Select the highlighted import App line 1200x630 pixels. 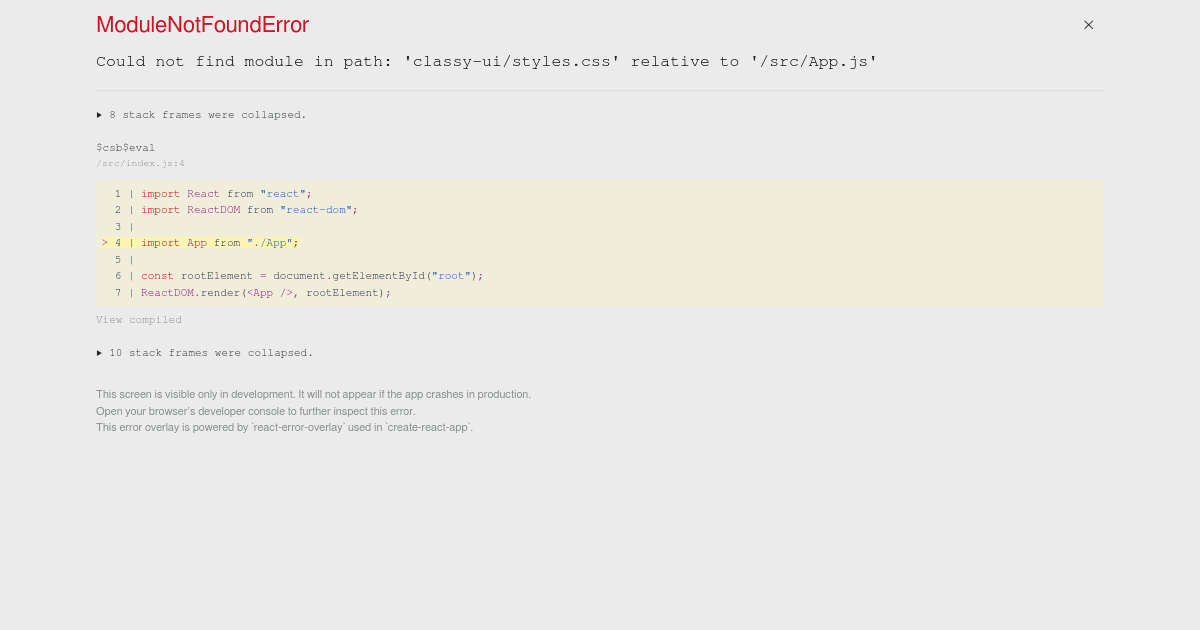(220, 242)
